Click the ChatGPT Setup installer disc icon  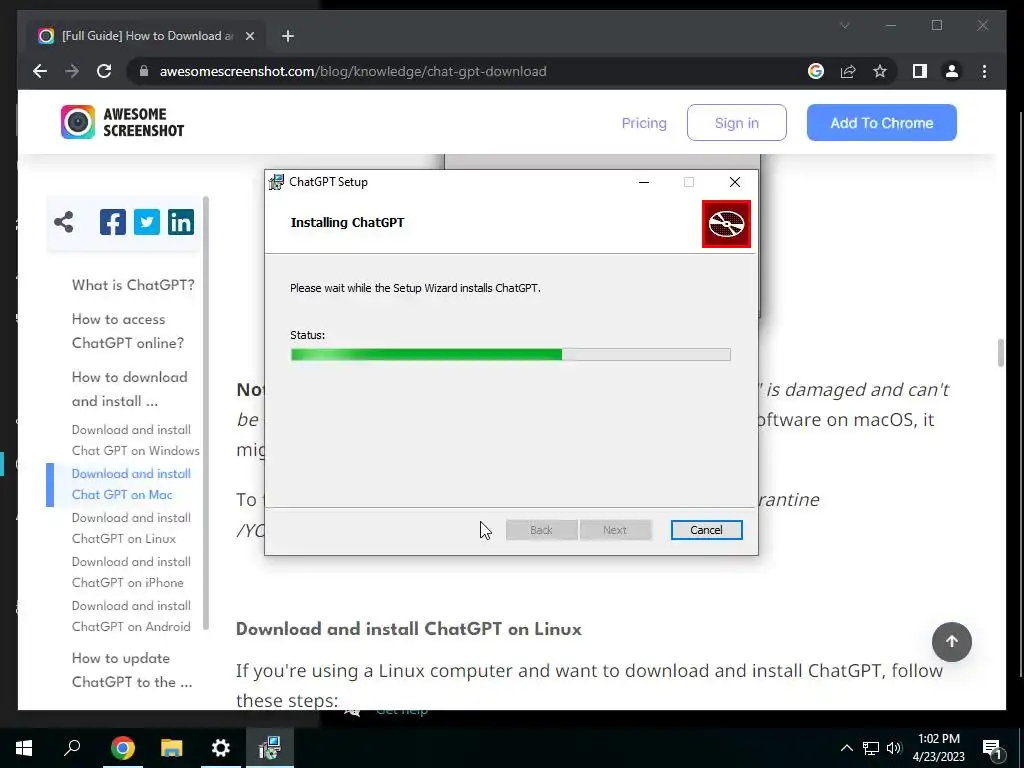[726, 224]
